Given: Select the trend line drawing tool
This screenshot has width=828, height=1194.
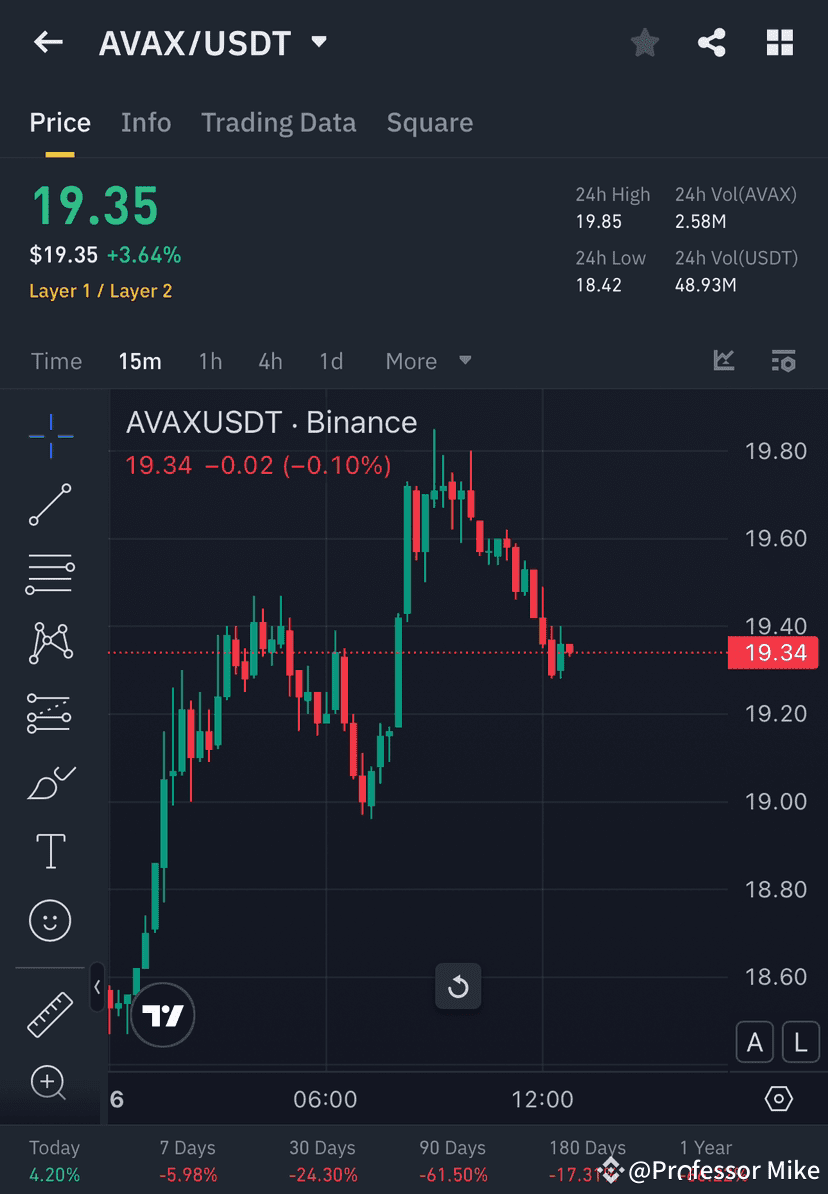Looking at the screenshot, I should coord(50,505).
